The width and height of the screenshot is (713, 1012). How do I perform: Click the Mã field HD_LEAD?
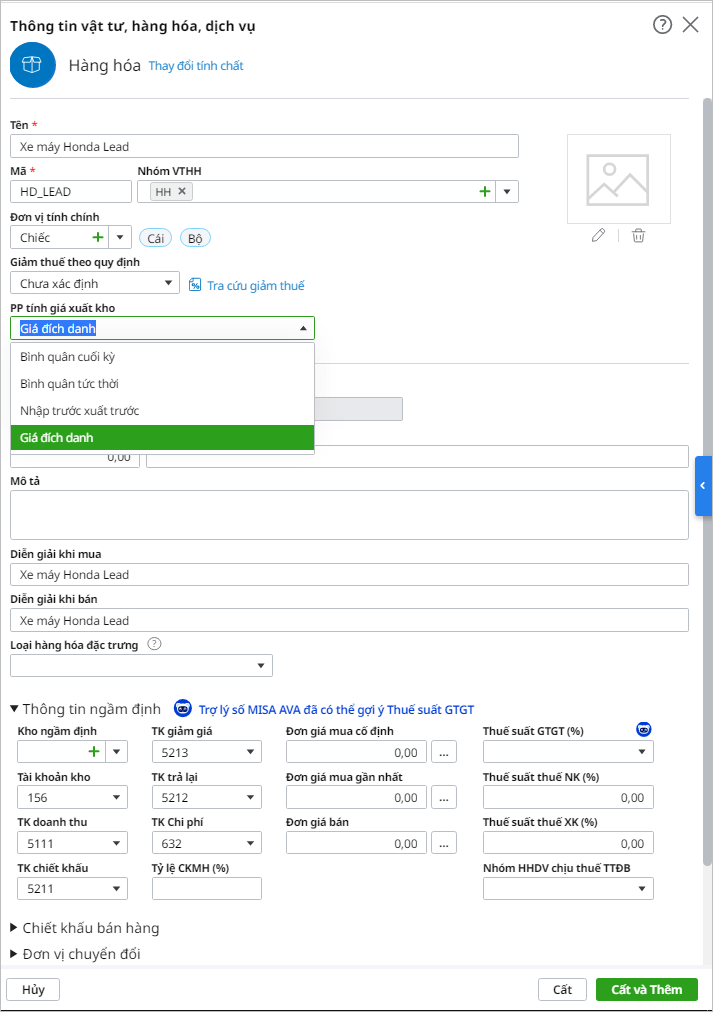(x=71, y=192)
